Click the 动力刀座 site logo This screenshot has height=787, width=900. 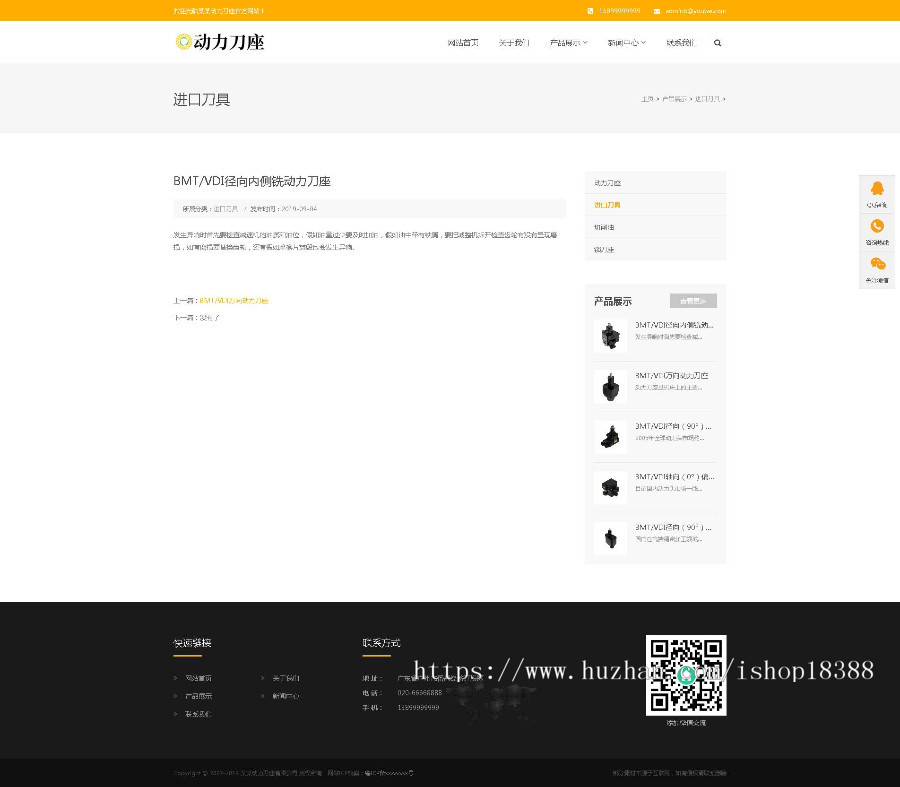[x=219, y=42]
